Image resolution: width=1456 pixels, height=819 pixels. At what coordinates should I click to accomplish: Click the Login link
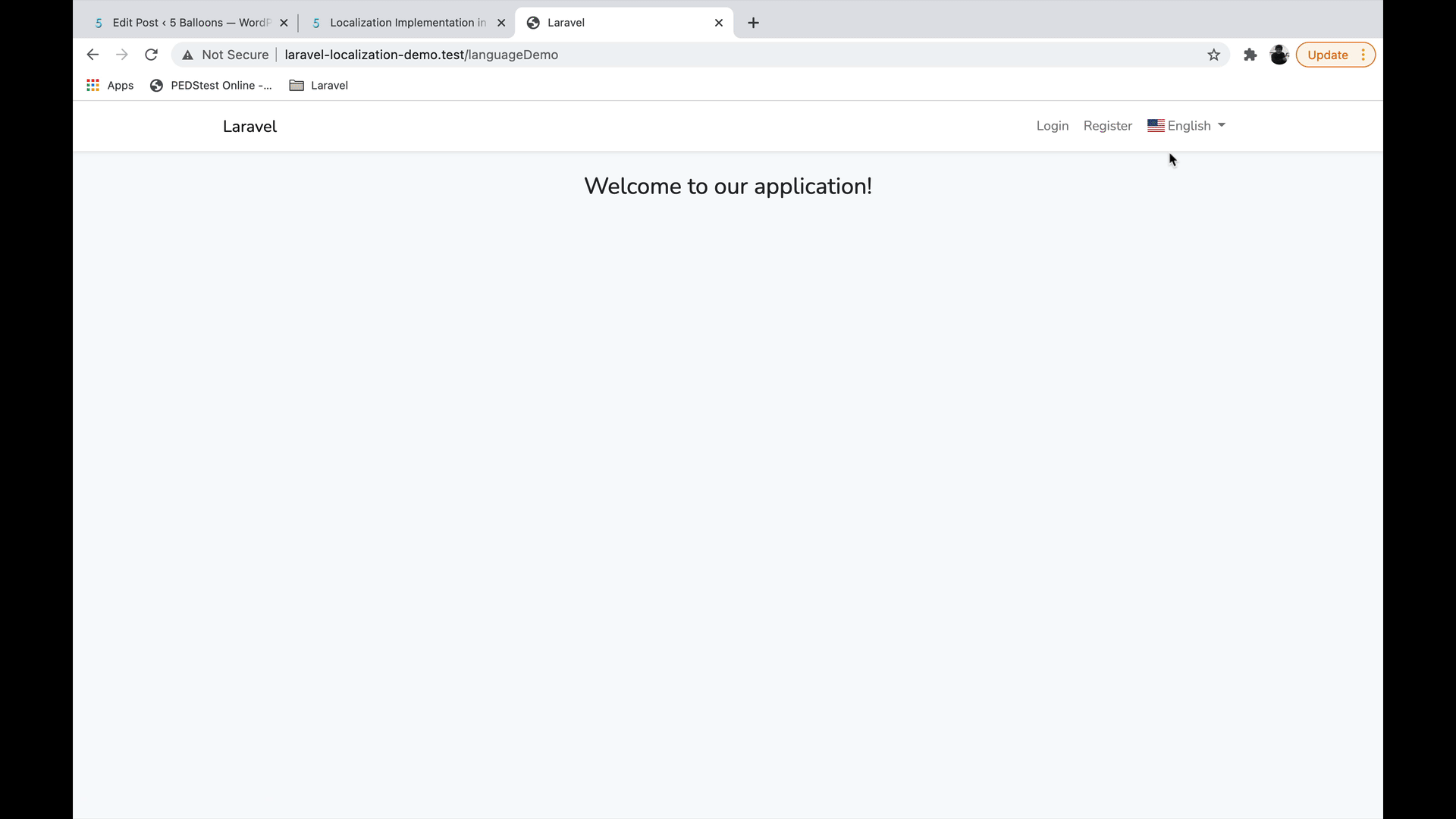click(x=1052, y=126)
